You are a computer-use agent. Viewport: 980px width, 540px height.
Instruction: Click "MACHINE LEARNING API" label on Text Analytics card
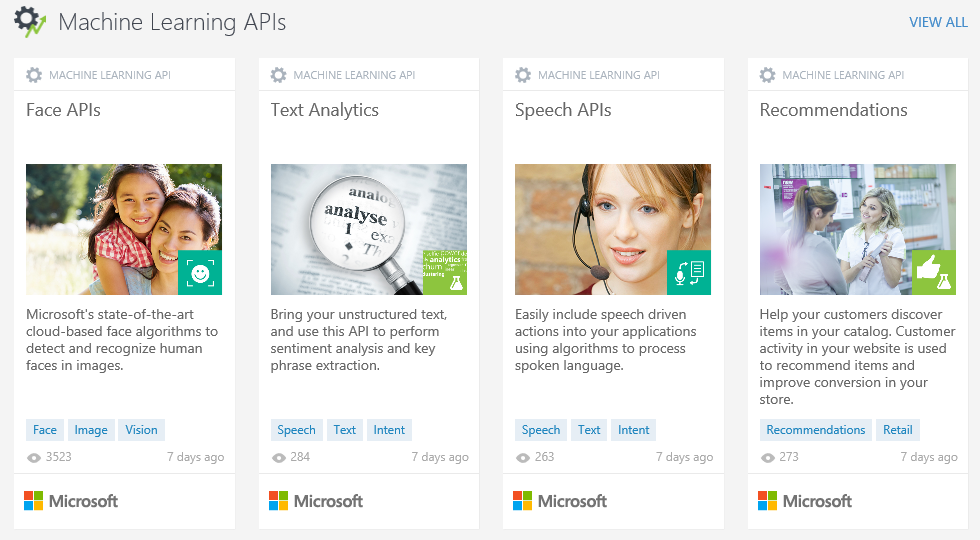(x=354, y=75)
